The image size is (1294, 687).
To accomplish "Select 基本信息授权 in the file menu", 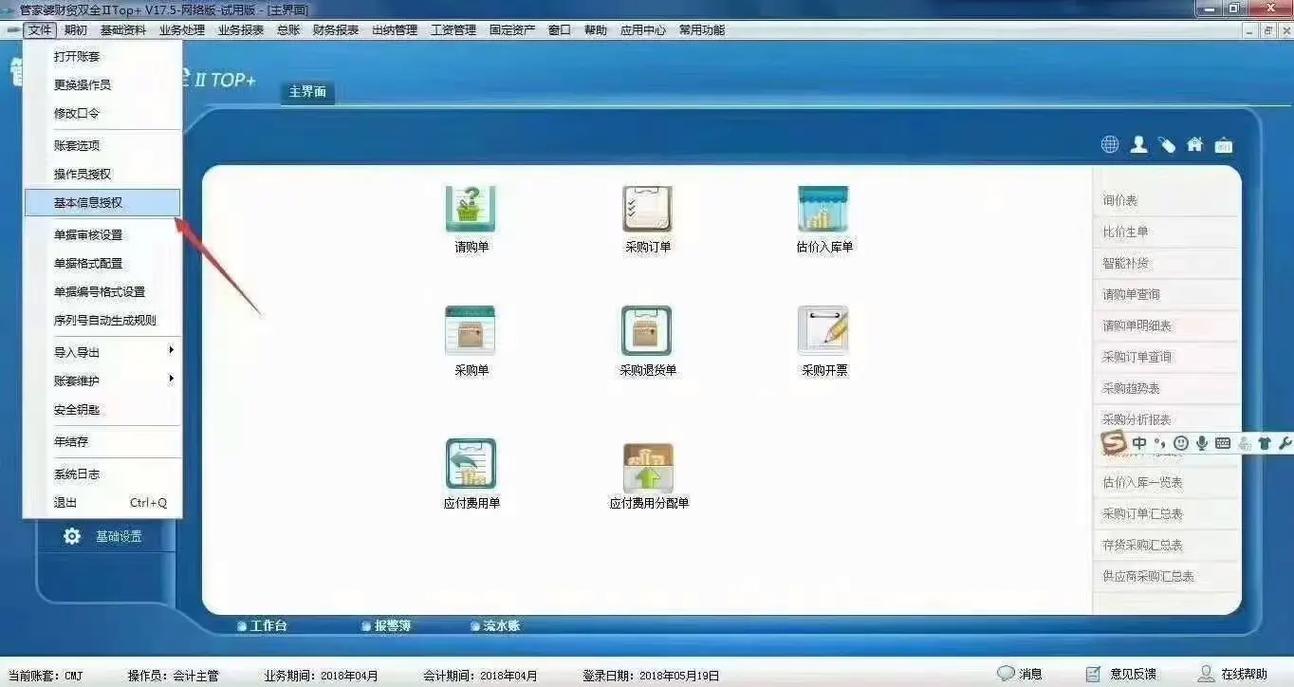I will point(102,202).
